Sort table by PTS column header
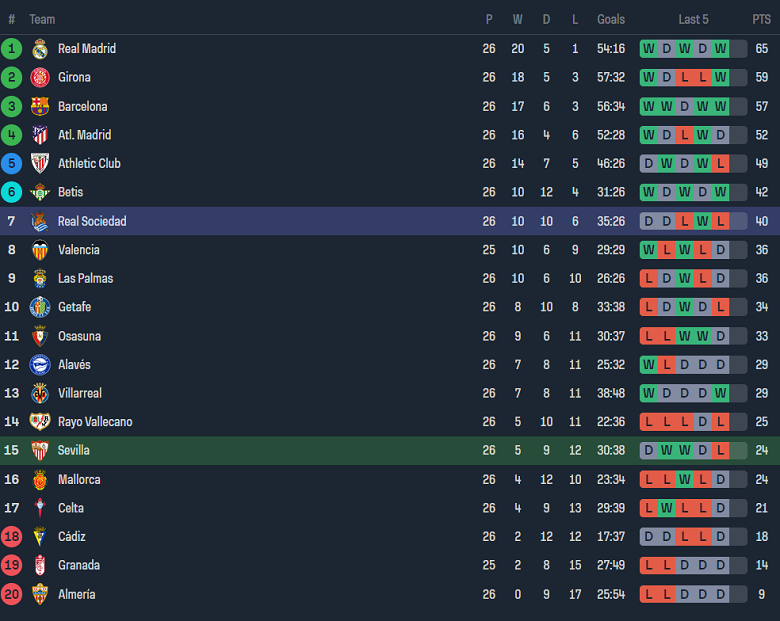This screenshot has height=621, width=780. tap(762, 19)
